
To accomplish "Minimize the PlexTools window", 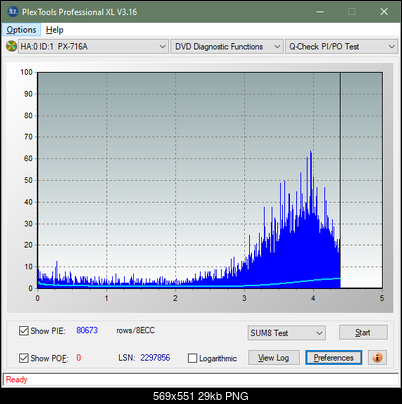I will pos(320,12).
